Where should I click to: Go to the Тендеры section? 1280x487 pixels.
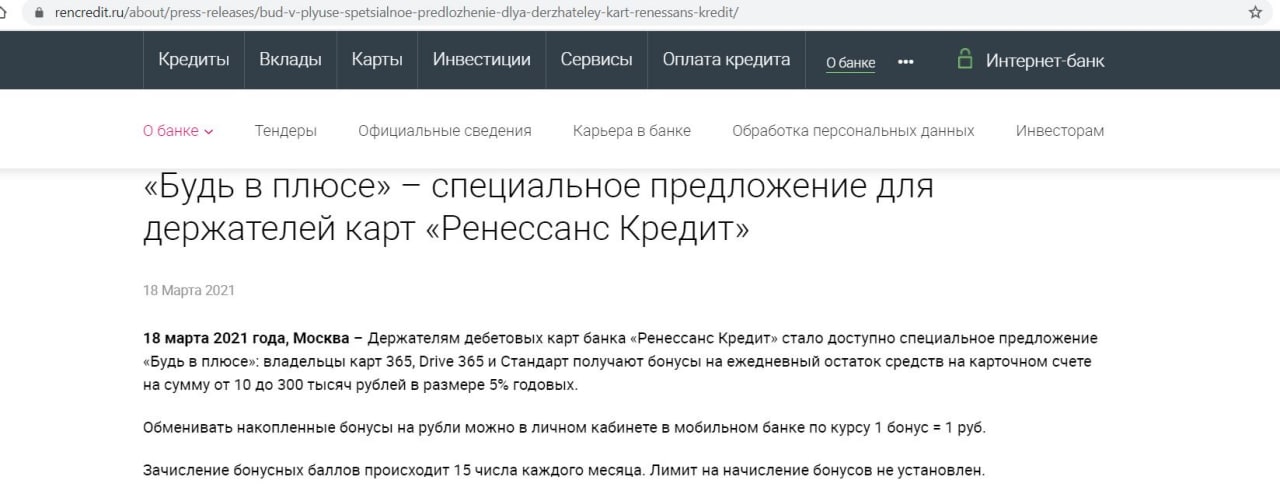[286, 131]
